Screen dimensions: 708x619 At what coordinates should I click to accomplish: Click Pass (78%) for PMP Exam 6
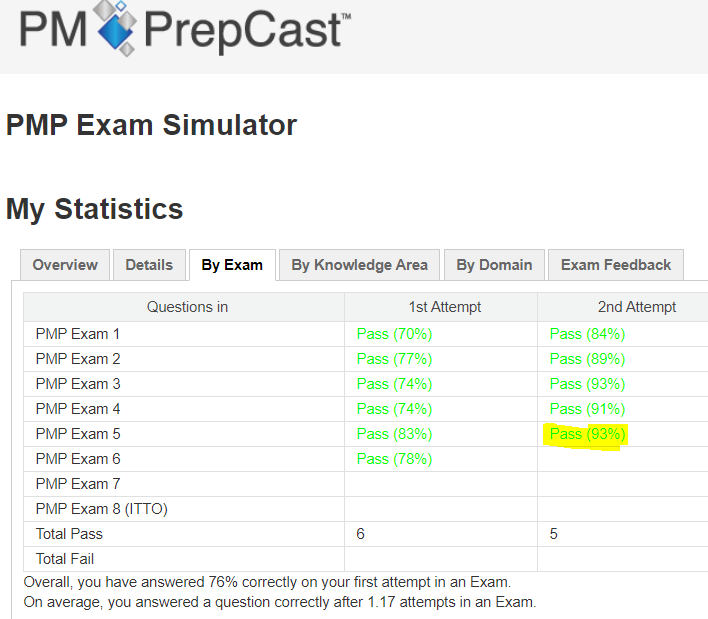coord(395,459)
